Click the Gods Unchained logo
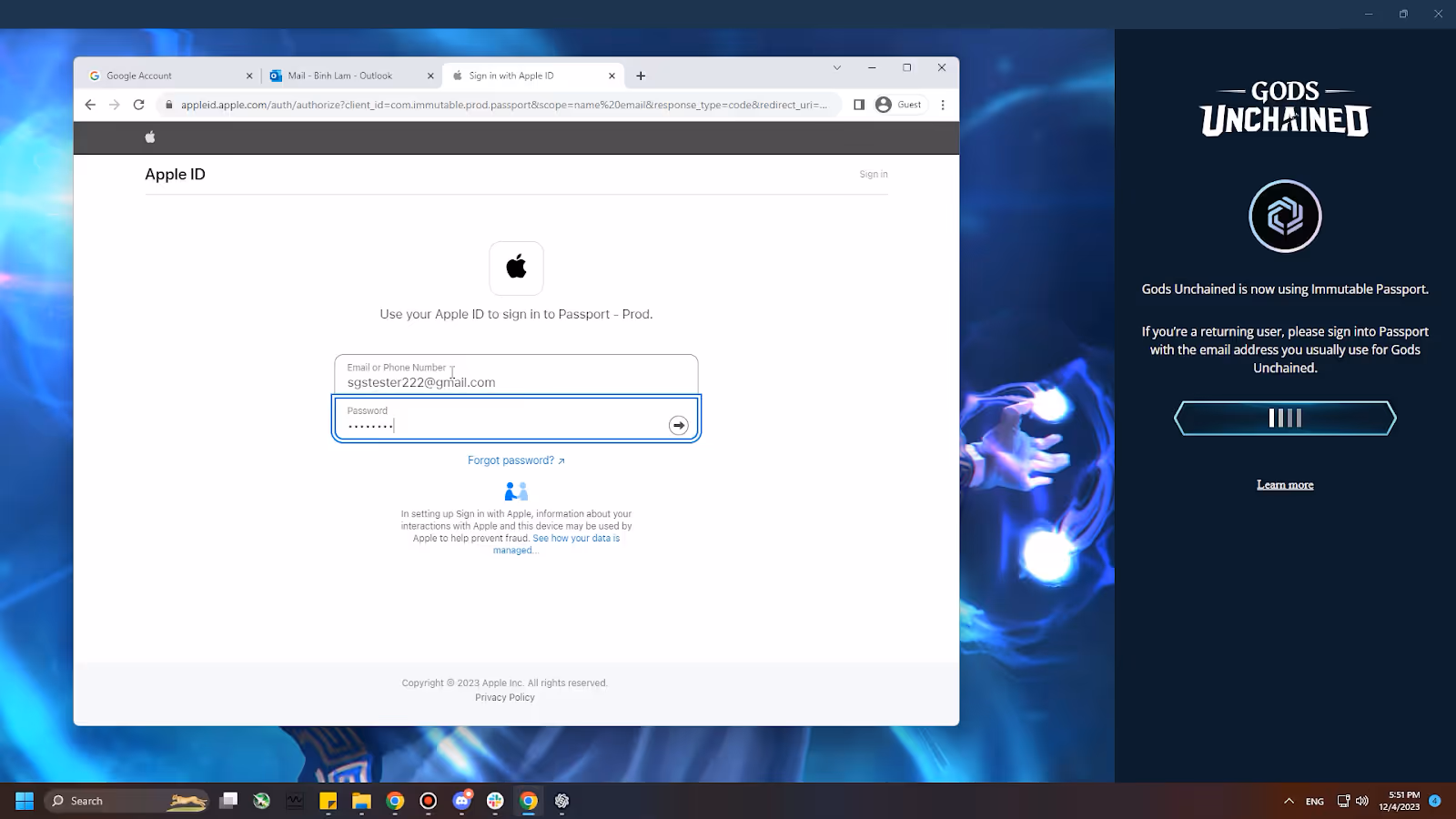Image resolution: width=1456 pixels, height=819 pixels. pyautogui.click(x=1285, y=108)
